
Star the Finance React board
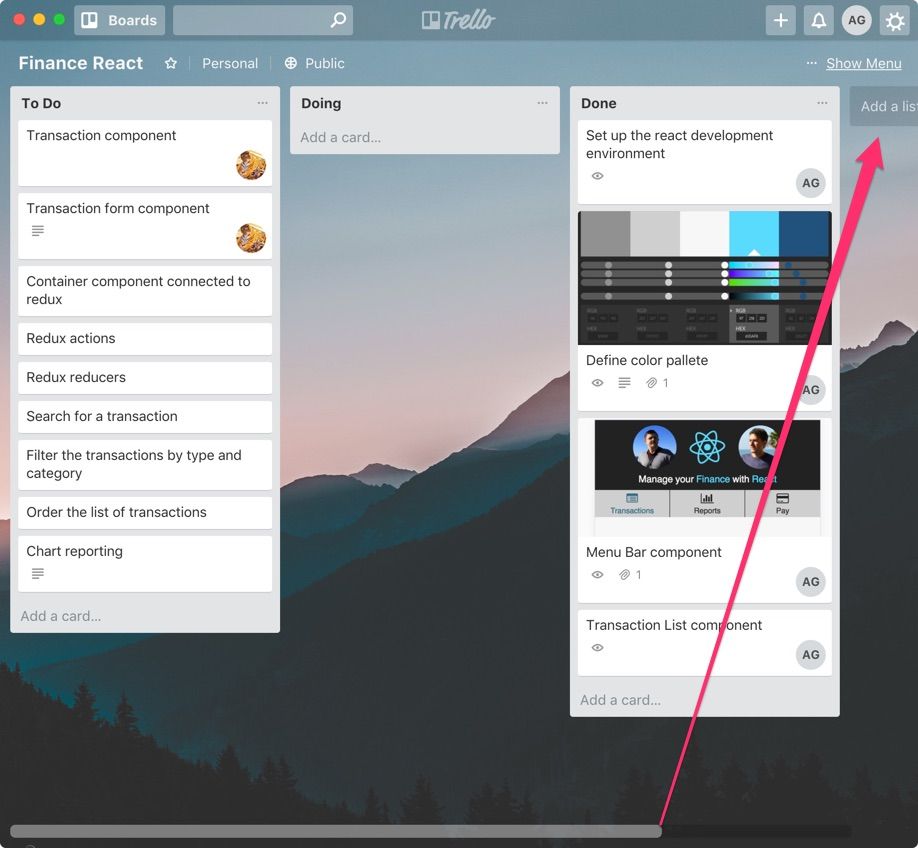170,63
